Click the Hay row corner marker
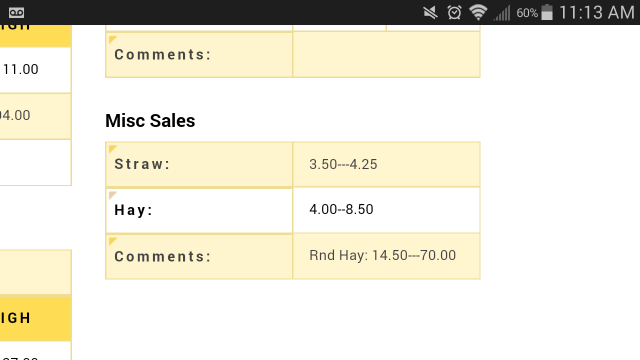Screen dimensions: 640x360 click(x=113, y=195)
